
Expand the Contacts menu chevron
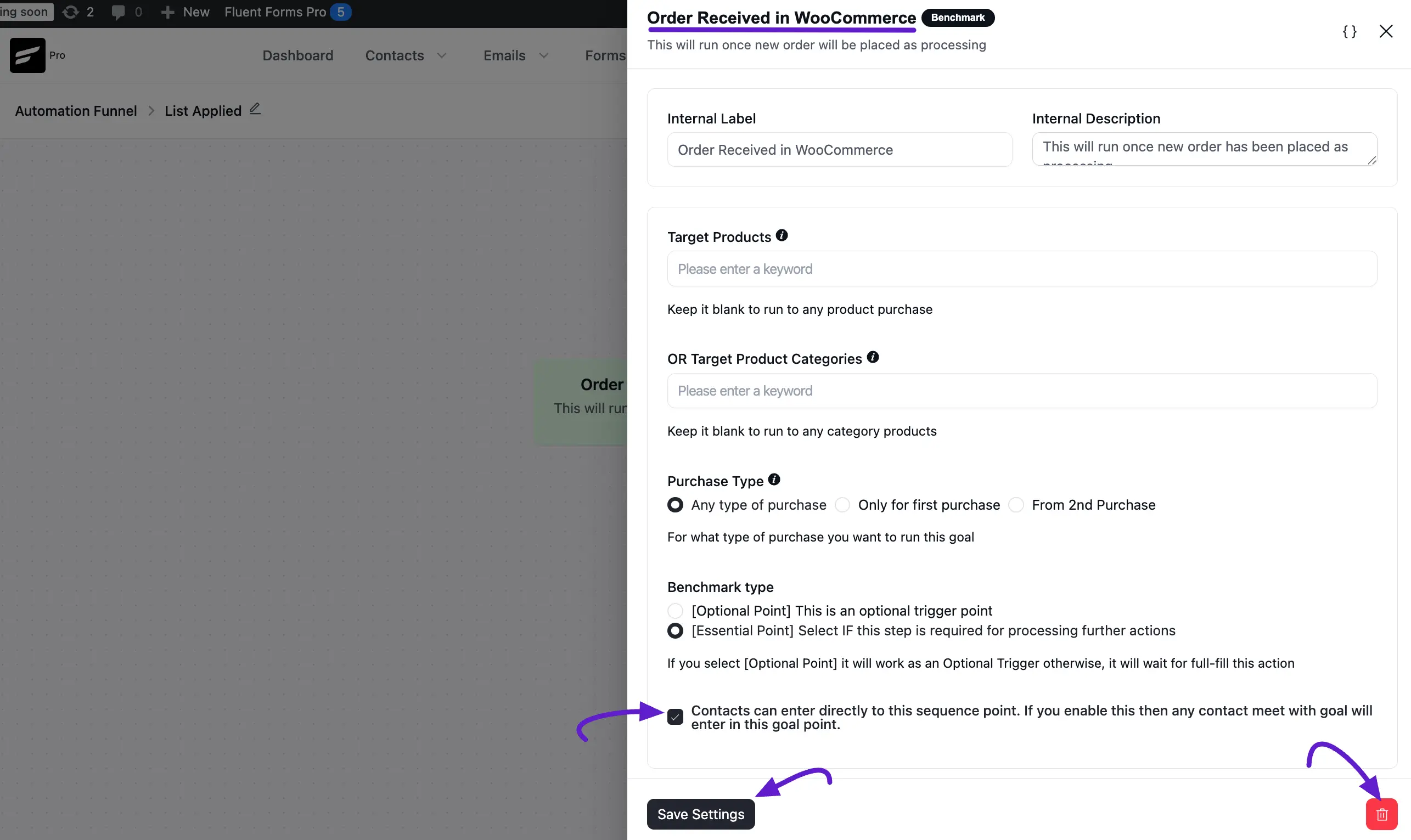point(442,55)
